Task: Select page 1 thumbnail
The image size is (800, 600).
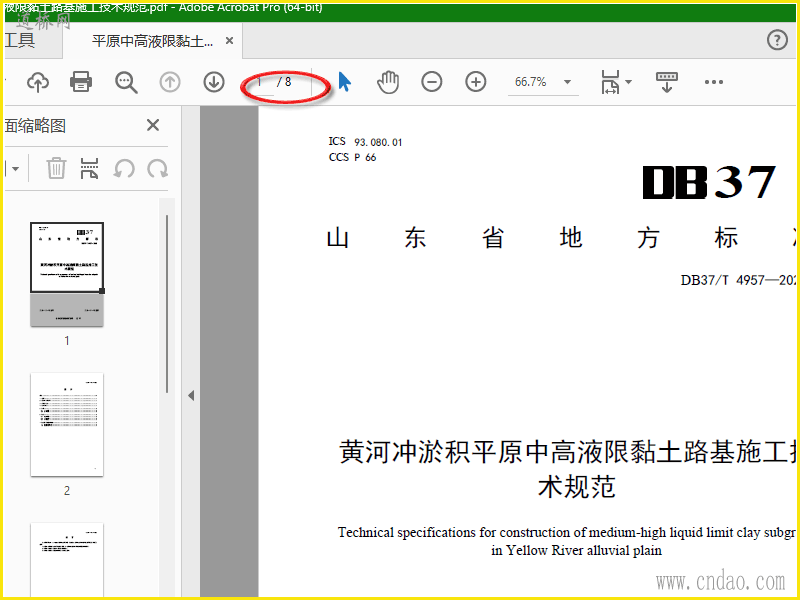Action: 67,274
